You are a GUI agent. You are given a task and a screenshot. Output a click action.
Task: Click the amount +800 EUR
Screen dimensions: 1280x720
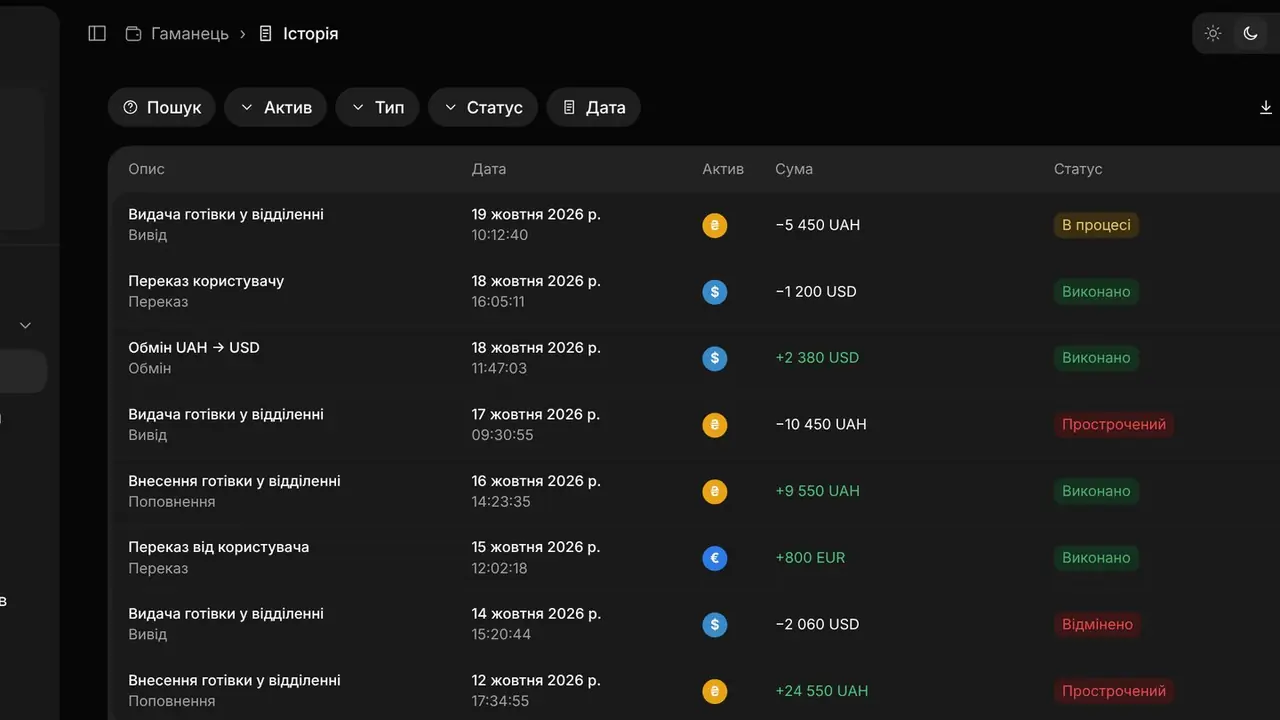(810, 558)
